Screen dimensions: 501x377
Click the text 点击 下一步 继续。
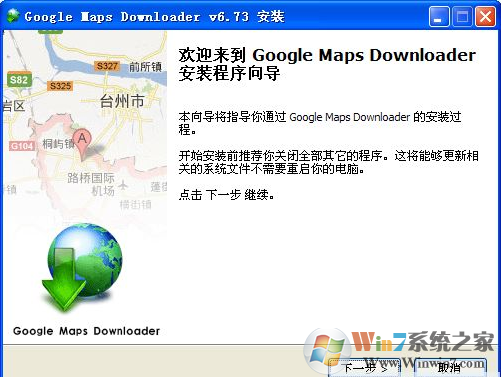click(x=227, y=195)
